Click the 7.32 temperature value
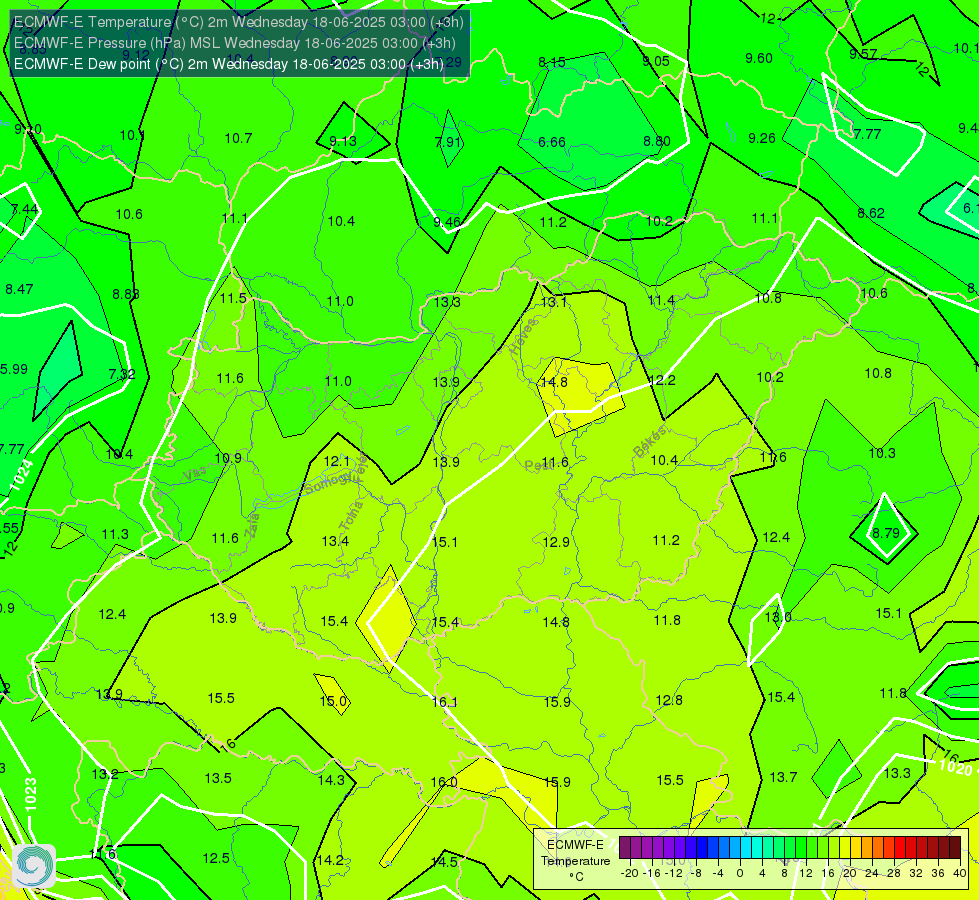 [122, 374]
